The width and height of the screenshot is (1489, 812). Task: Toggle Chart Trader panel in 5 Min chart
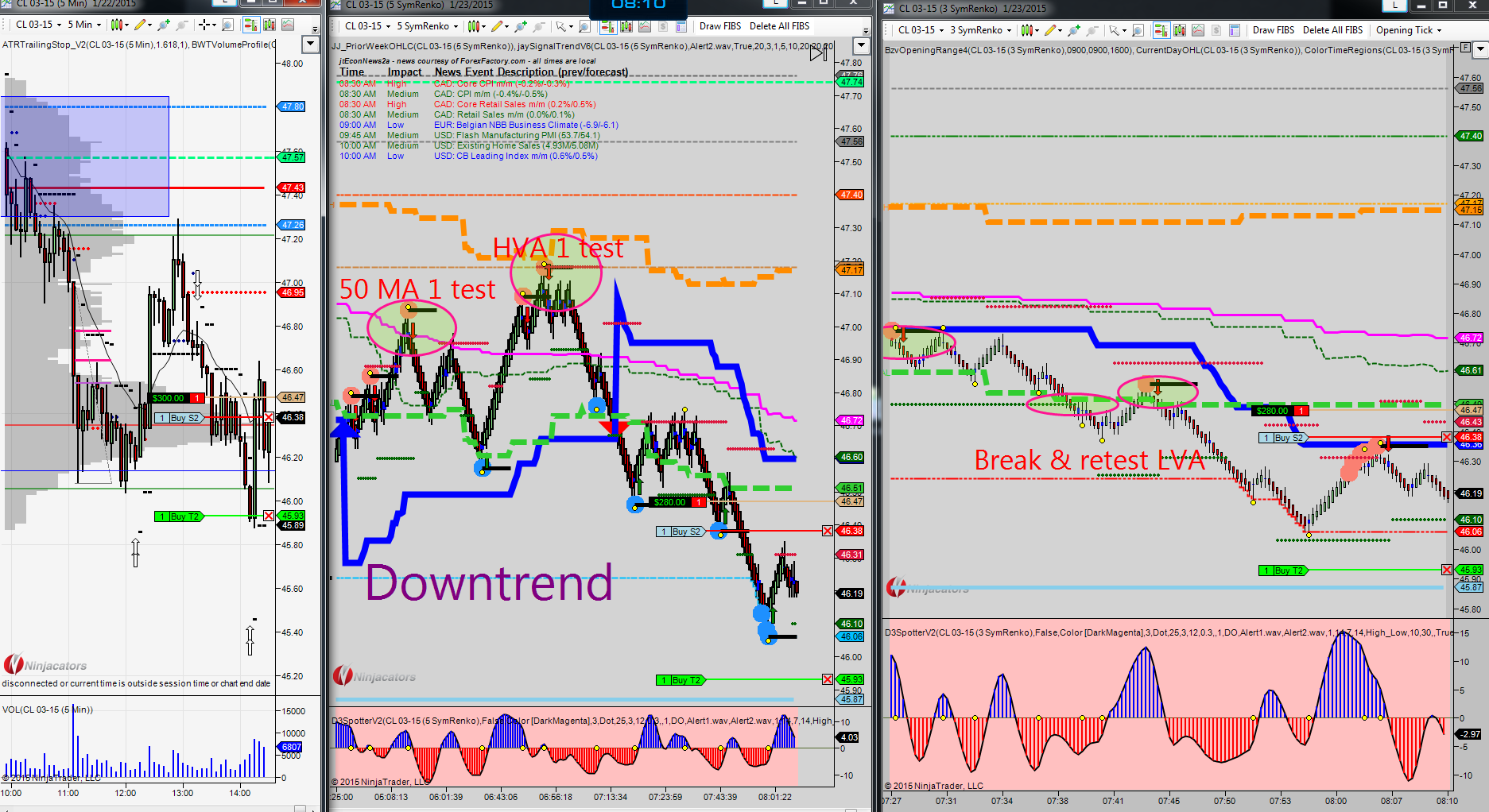(x=250, y=25)
